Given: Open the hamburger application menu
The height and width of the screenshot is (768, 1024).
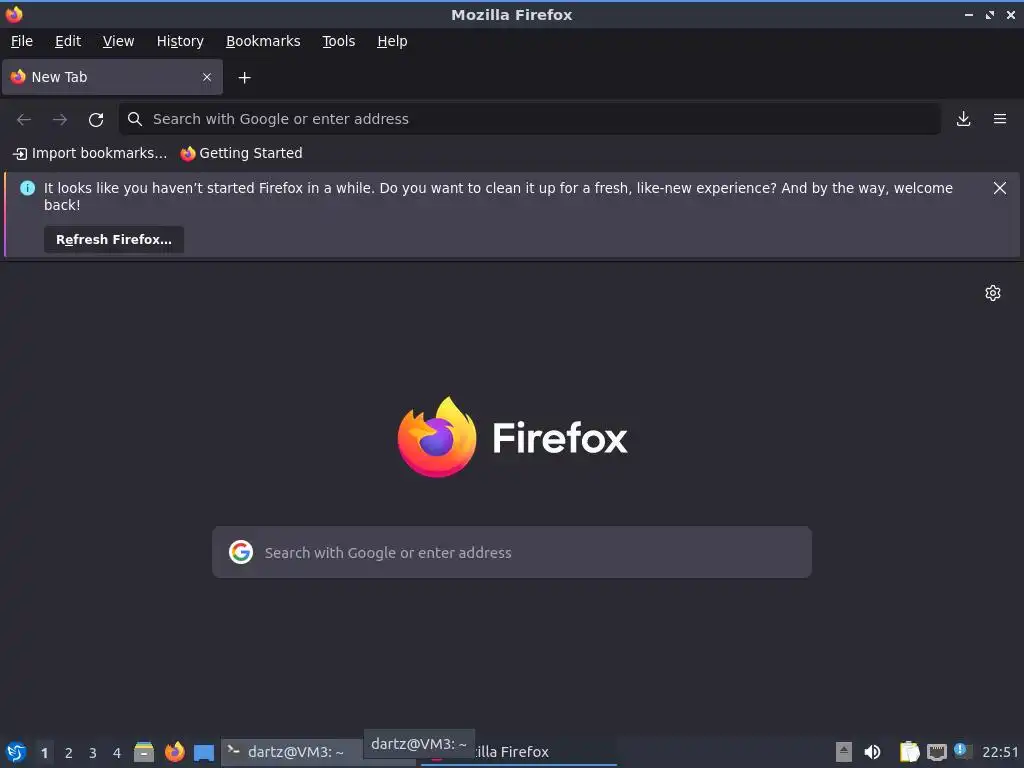Looking at the screenshot, I should coord(1000,119).
